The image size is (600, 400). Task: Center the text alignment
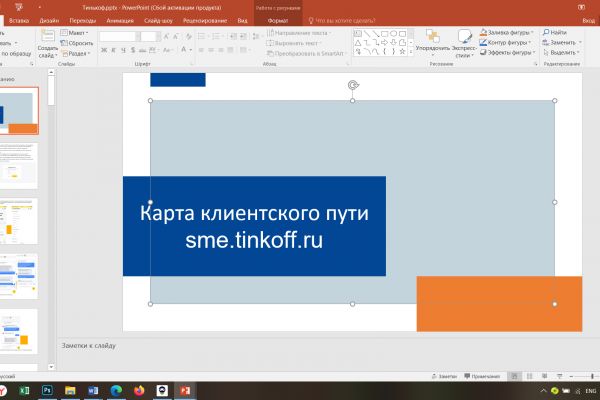coord(211,50)
